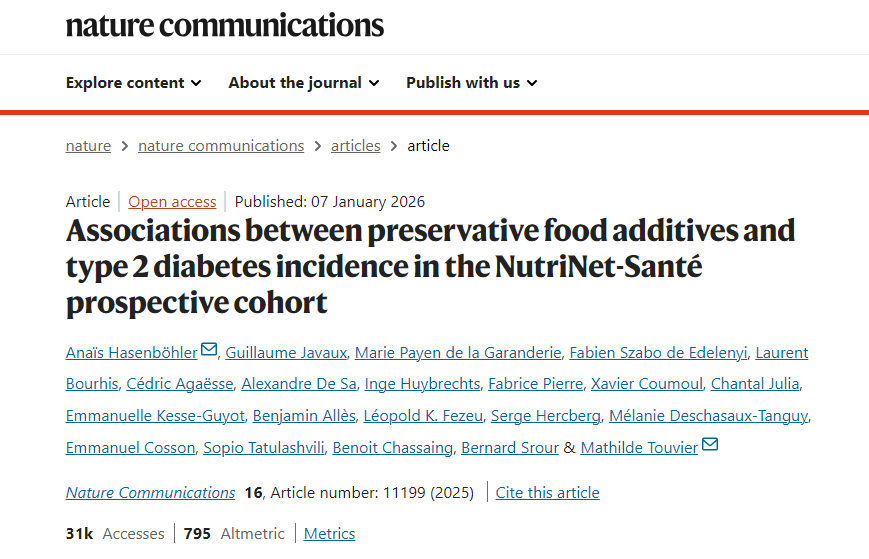Screen dimensions: 869x559
Task: Open author Guillaume Javaux's details
Action: 286,353
